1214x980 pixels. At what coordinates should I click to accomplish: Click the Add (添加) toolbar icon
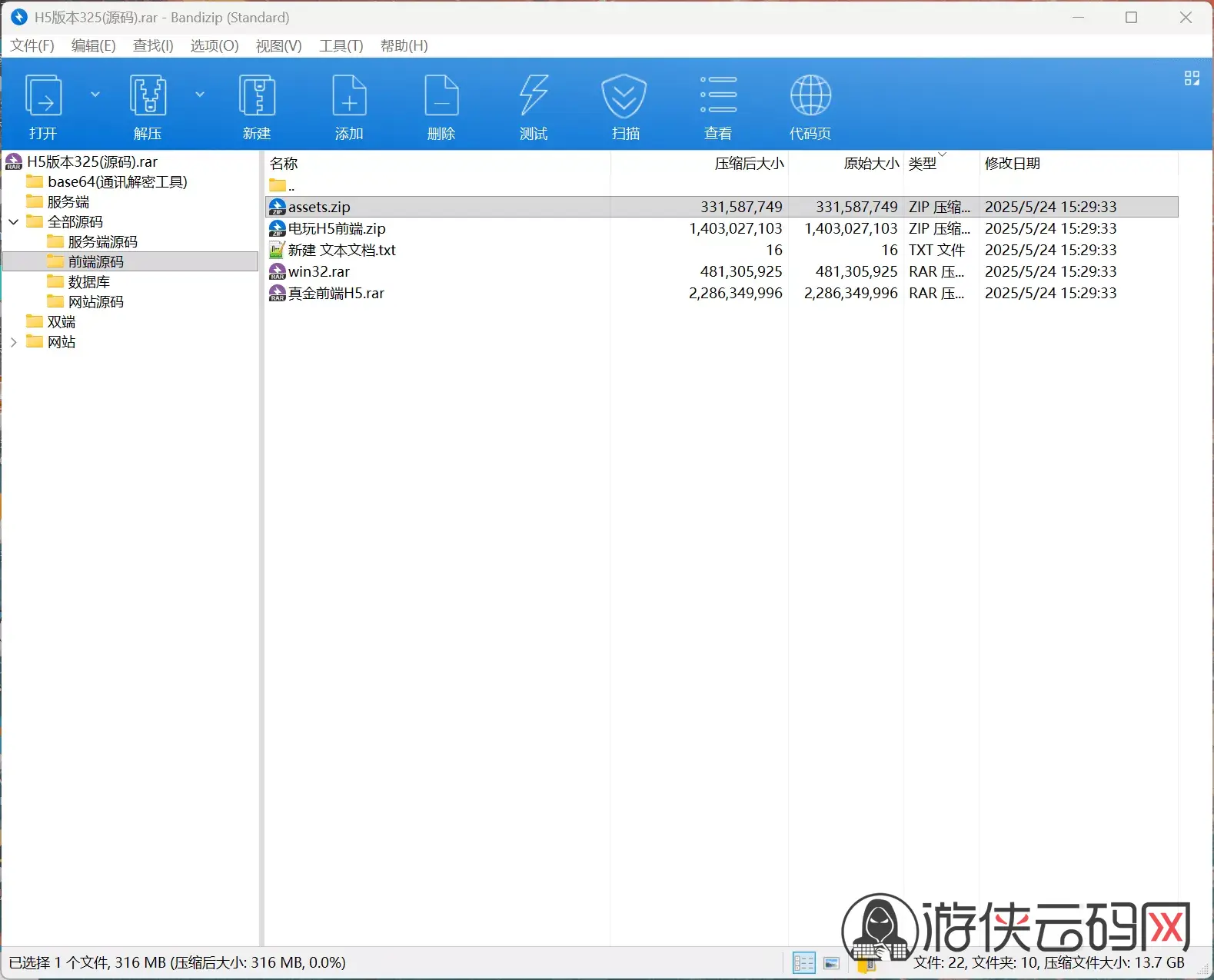click(349, 96)
